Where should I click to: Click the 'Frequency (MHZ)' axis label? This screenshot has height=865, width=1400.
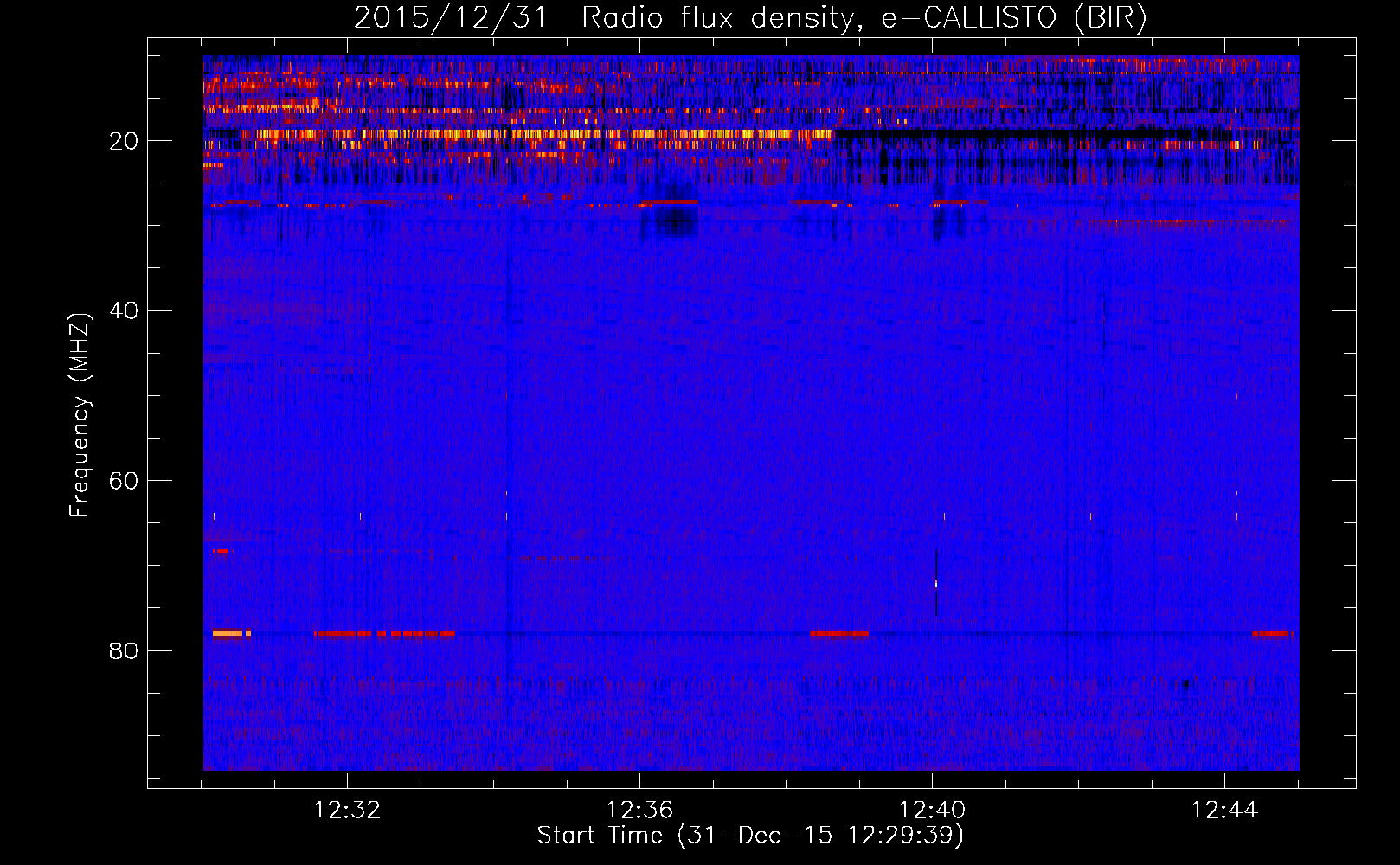(80, 415)
